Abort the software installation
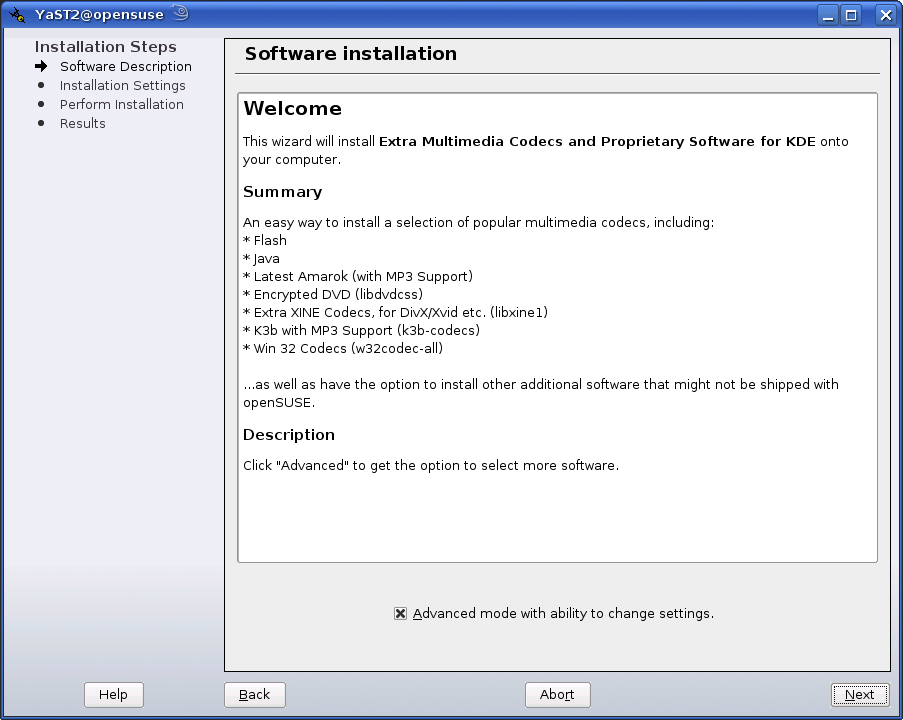 click(557, 695)
